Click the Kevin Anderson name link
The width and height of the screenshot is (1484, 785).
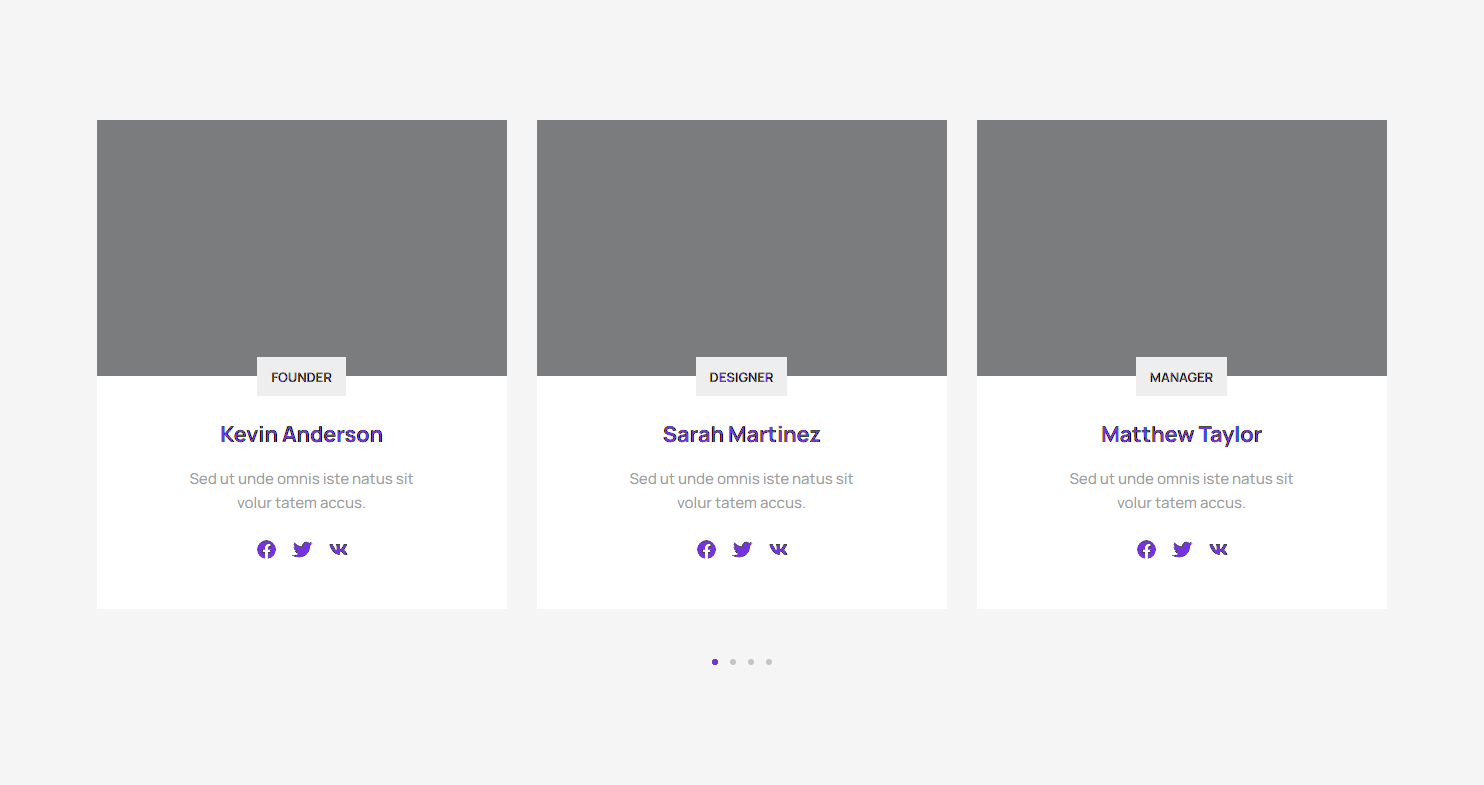pyautogui.click(x=301, y=434)
